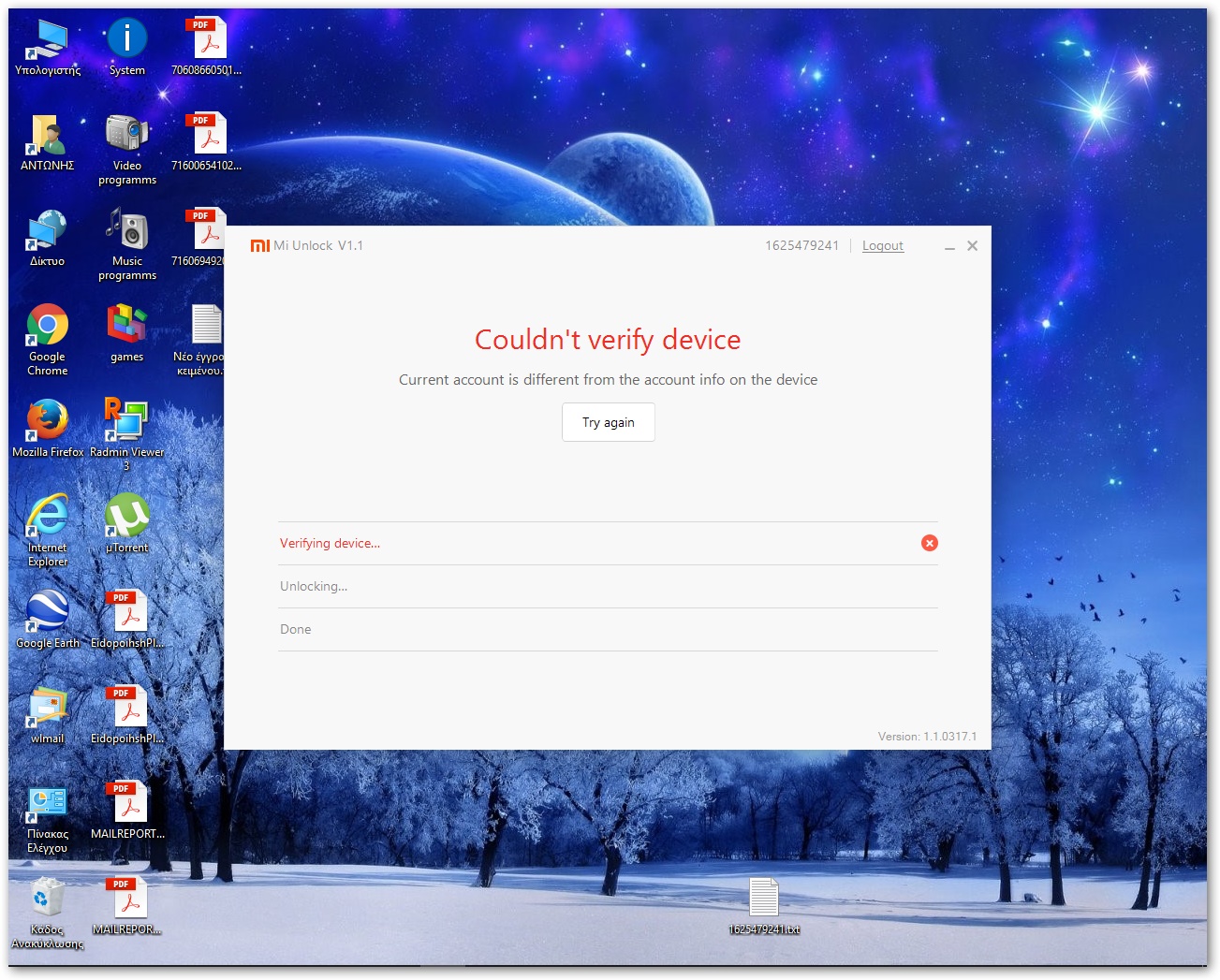Open the Υπολογιστής desktop icon
Image resolution: width=1220 pixels, height=980 pixels.
coord(48,48)
